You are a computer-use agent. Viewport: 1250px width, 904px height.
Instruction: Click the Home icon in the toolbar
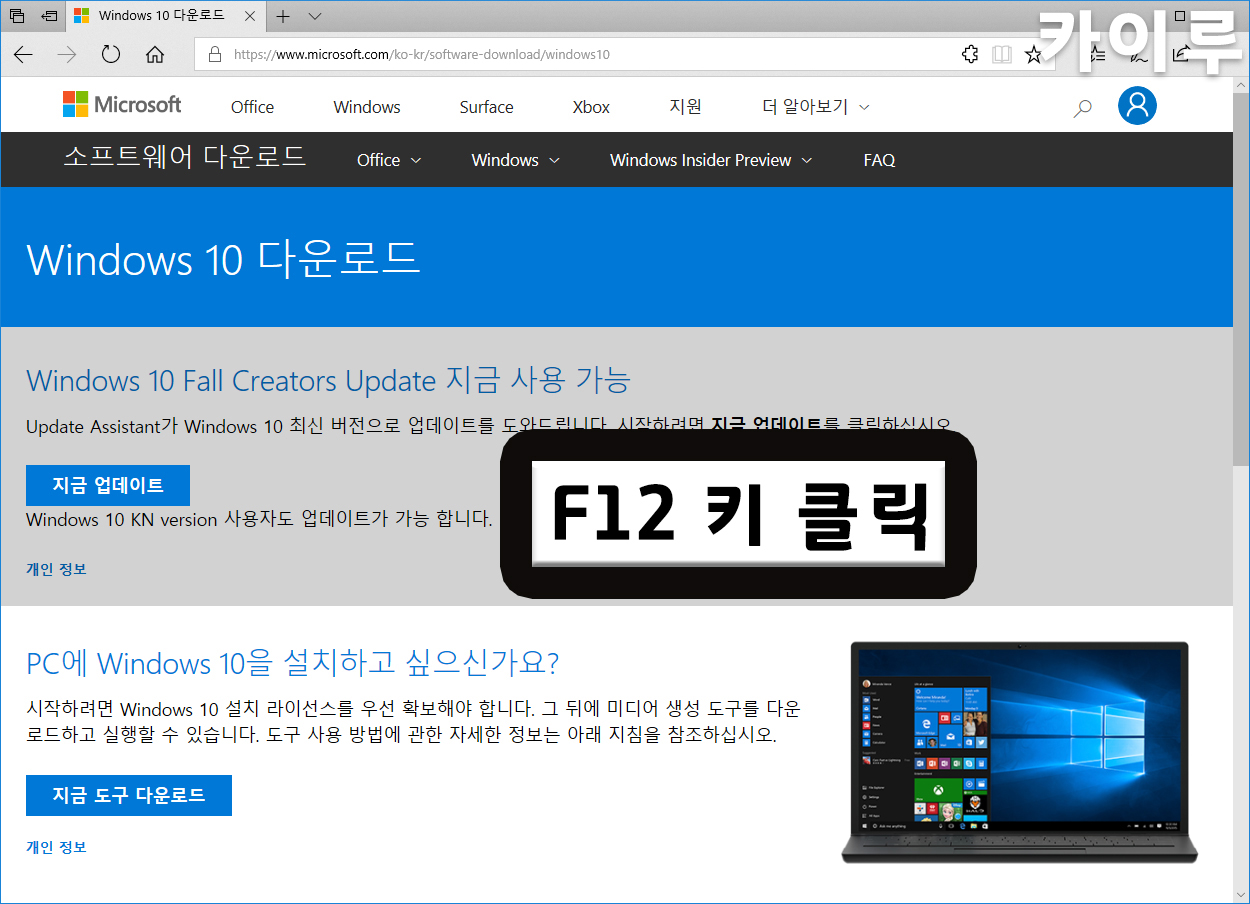click(x=155, y=55)
